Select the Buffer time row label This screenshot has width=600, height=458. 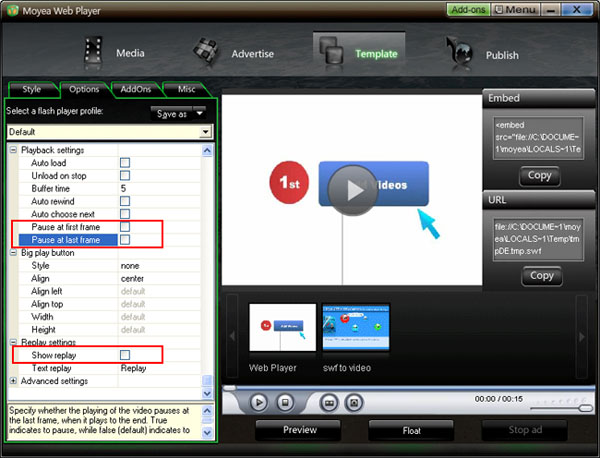(51, 188)
